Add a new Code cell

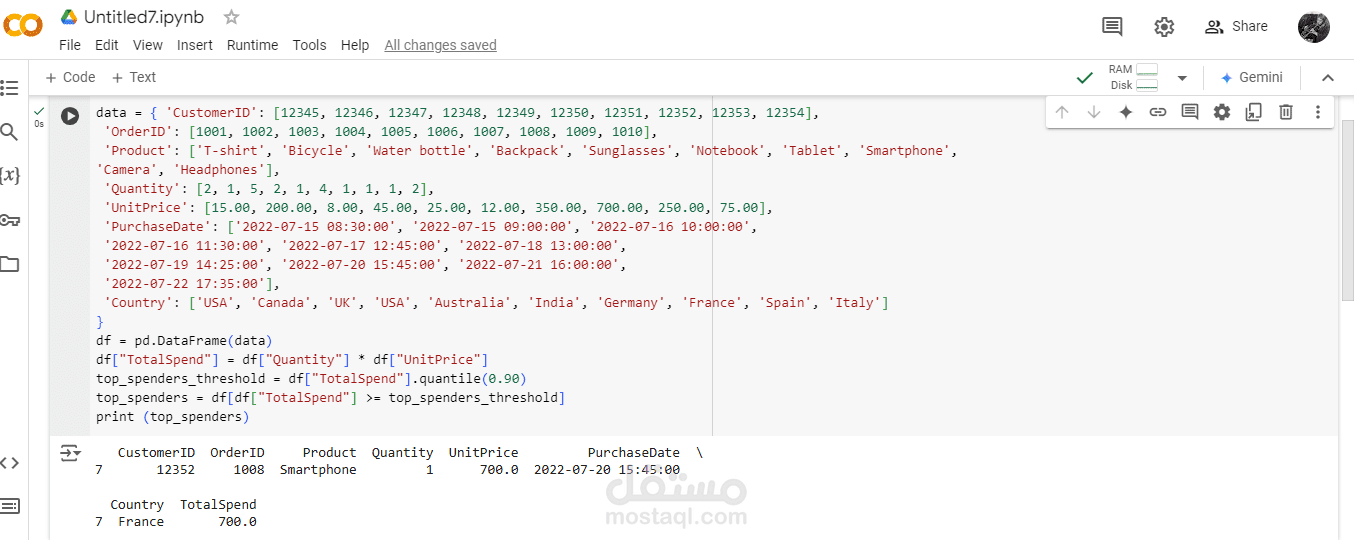(x=70, y=77)
